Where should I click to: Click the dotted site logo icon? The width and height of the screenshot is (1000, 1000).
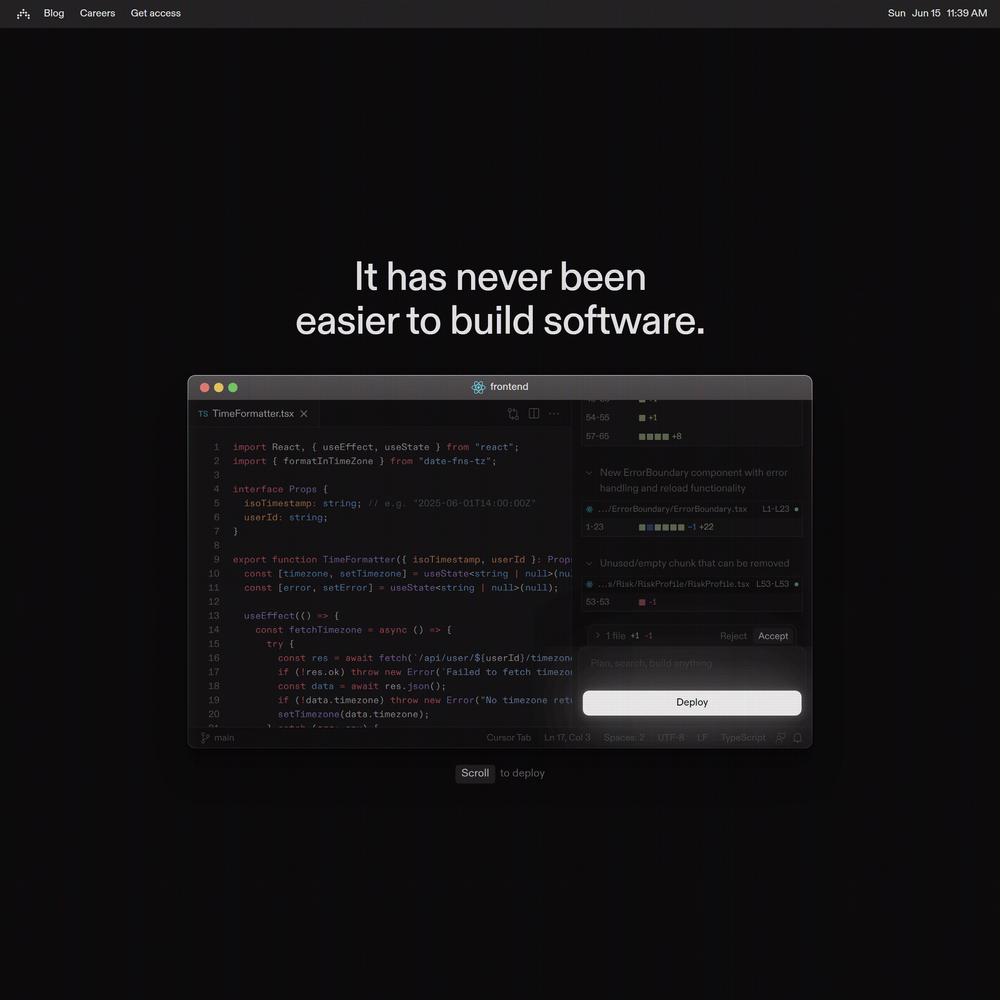[x=24, y=13]
